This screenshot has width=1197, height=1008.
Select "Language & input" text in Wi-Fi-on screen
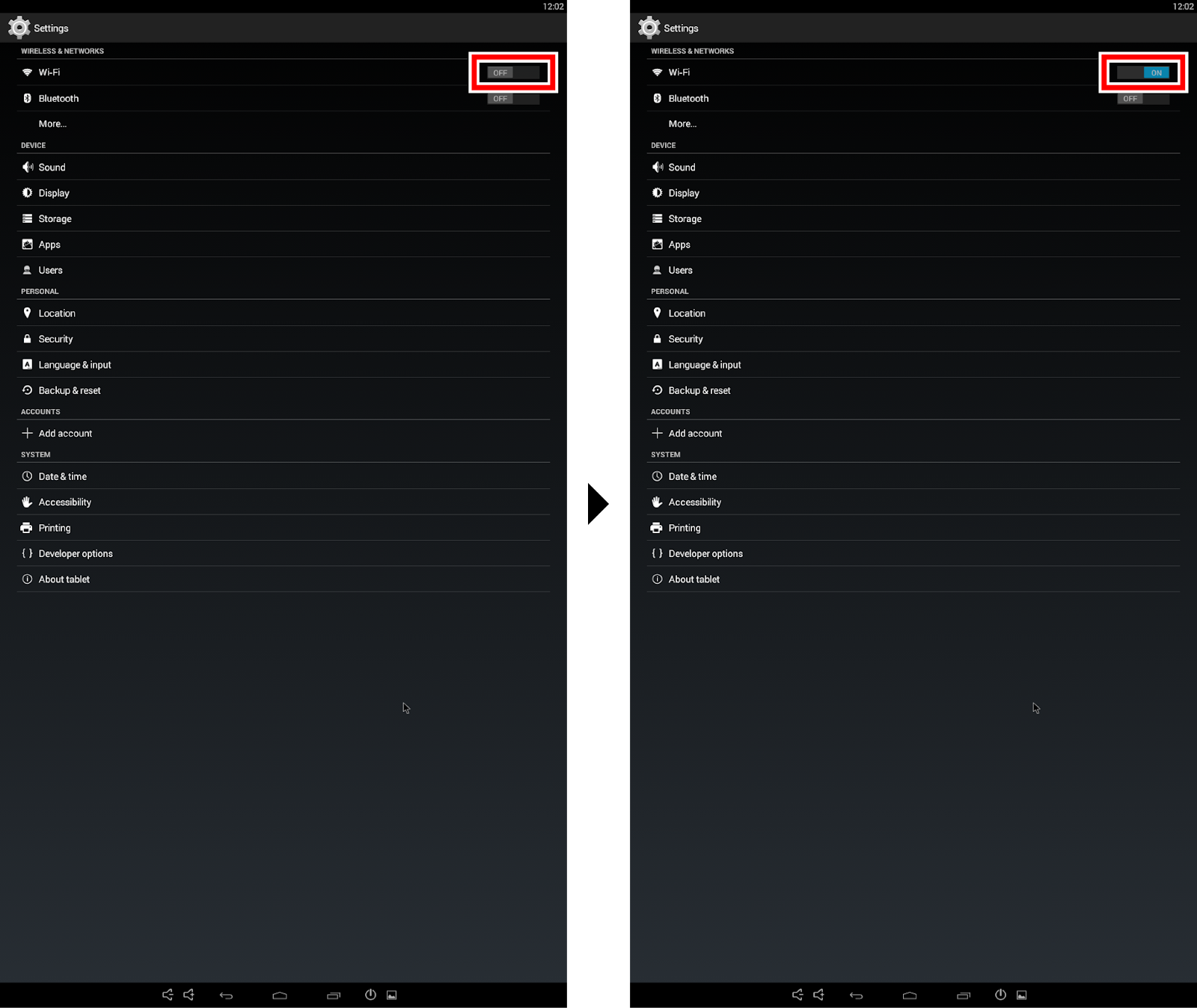pos(705,365)
